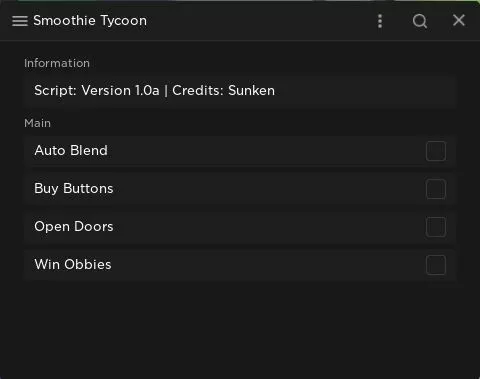Select the Main section header

[x=37, y=123]
